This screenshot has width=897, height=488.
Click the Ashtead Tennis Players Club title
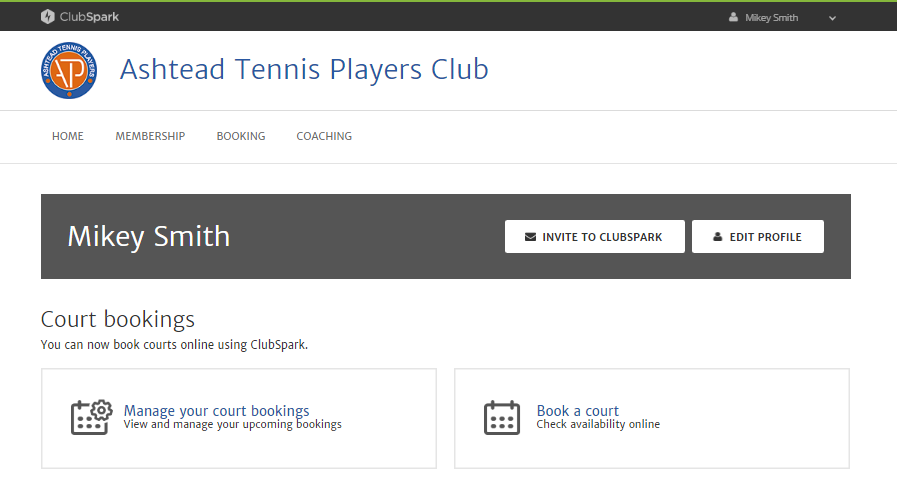(x=304, y=69)
